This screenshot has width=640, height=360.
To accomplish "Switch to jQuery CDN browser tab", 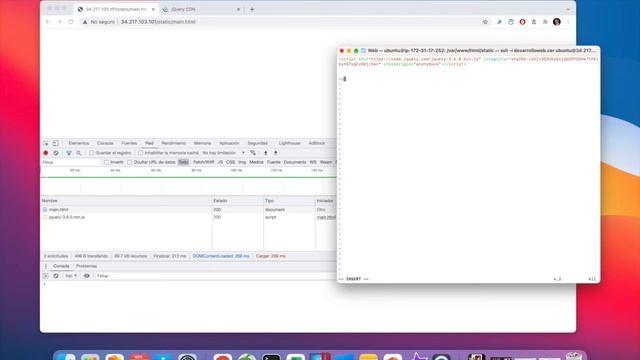I will (x=202, y=9).
